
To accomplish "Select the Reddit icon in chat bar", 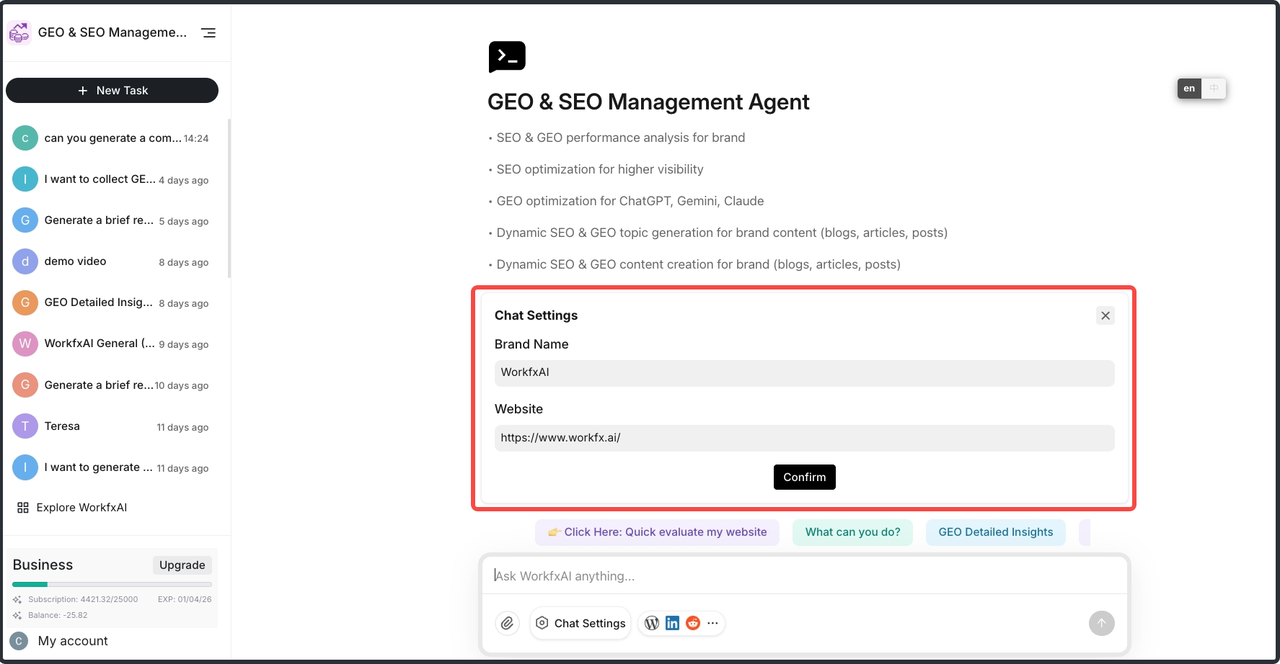I will [693, 623].
